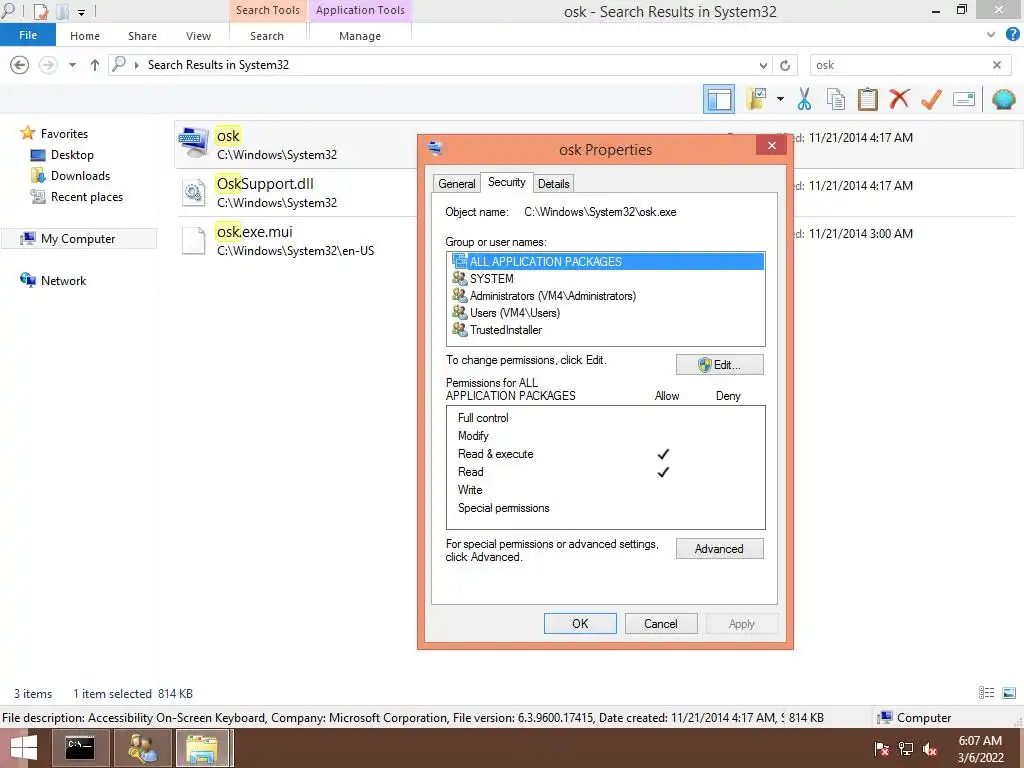Click the Action Center flag tray icon
1024x768 pixels.
(x=882, y=749)
